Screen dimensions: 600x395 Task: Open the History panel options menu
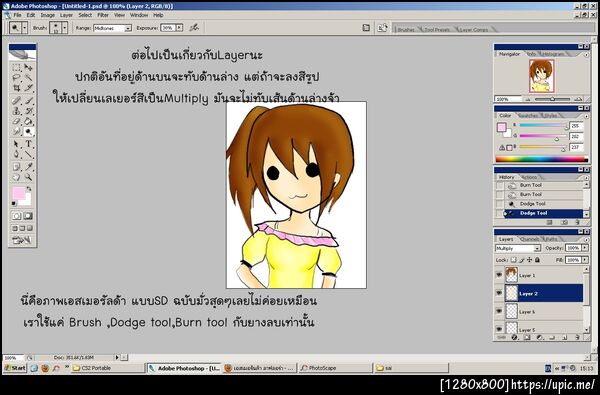point(586,178)
